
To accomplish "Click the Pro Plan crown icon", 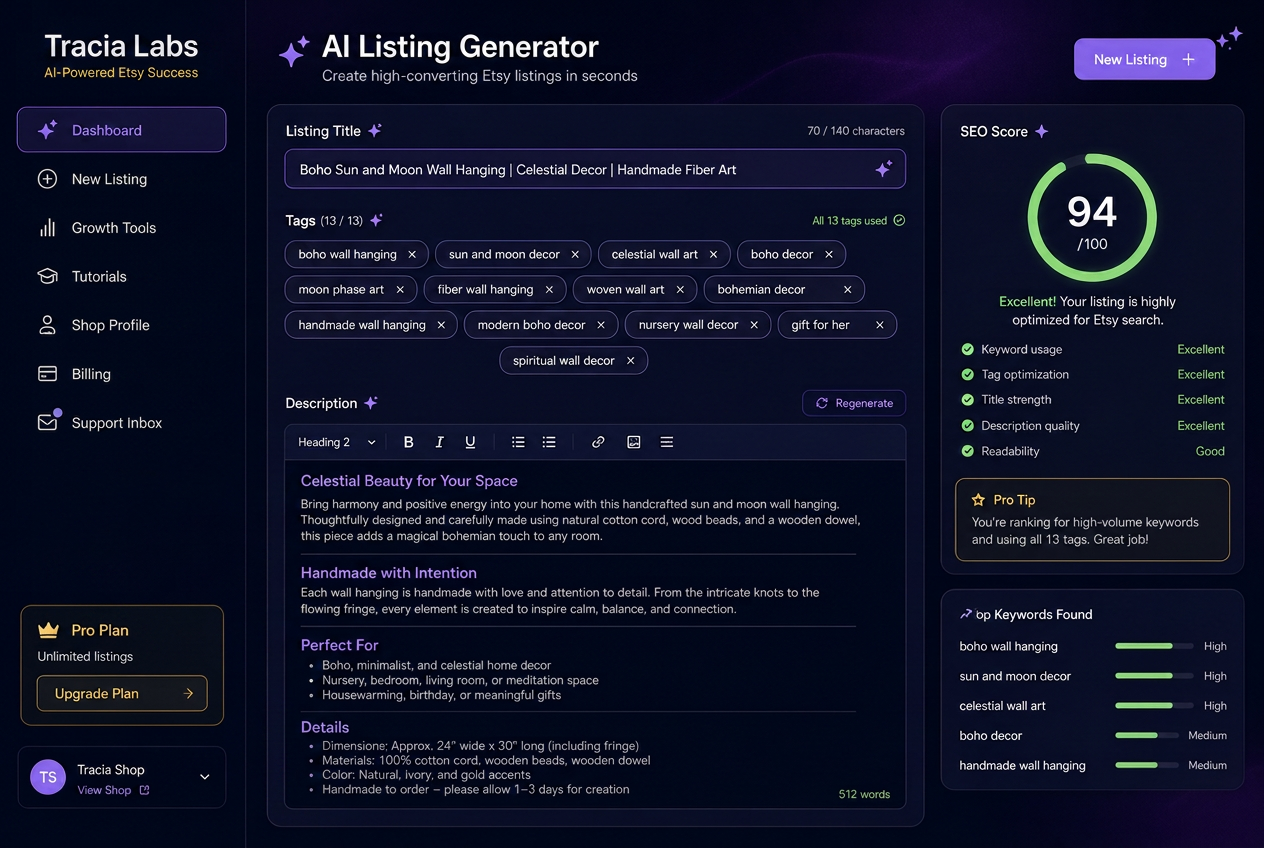I will click(x=48, y=630).
